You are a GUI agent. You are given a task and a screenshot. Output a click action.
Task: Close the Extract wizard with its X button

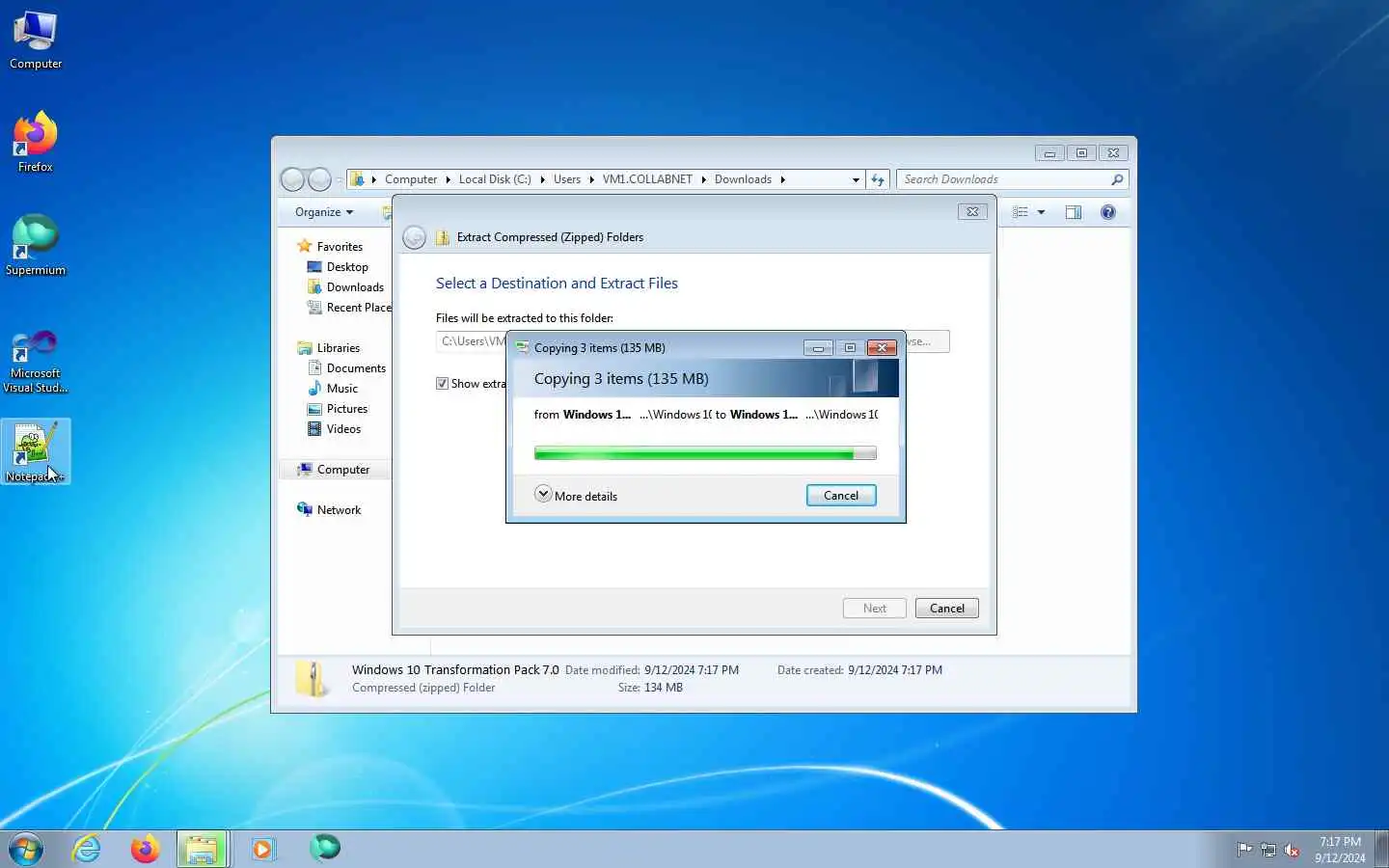click(x=972, y=212)
